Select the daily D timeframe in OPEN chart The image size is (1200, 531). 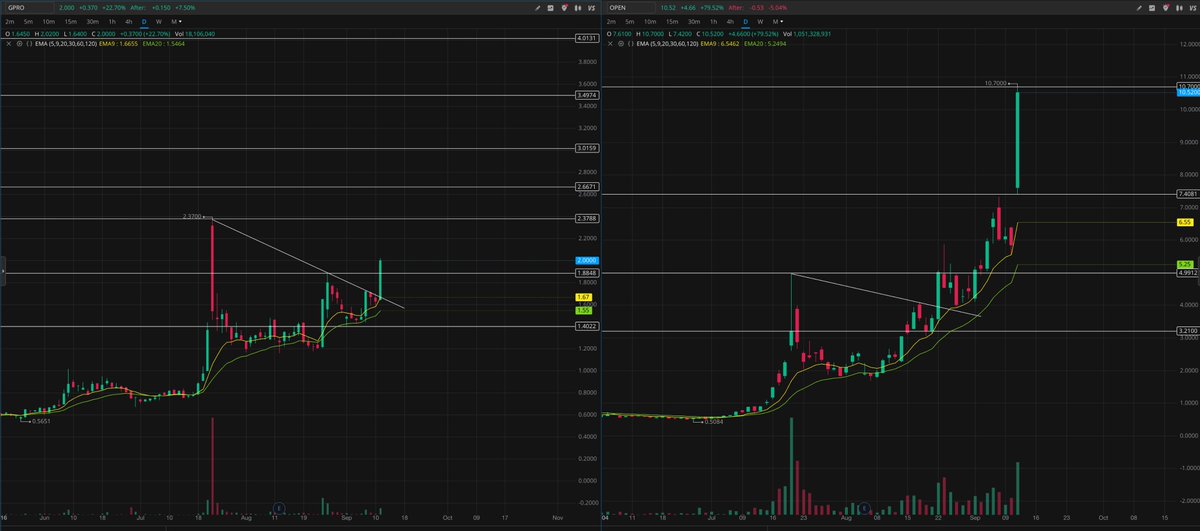pos(746,21)
